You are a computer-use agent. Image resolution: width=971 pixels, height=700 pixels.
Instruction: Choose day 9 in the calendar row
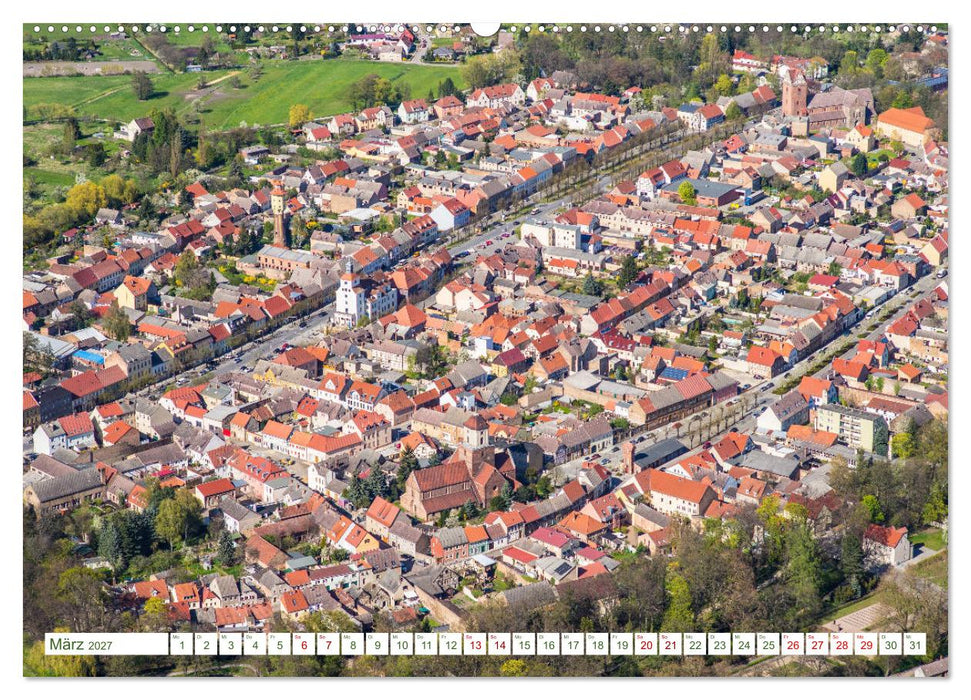(377, 644)
